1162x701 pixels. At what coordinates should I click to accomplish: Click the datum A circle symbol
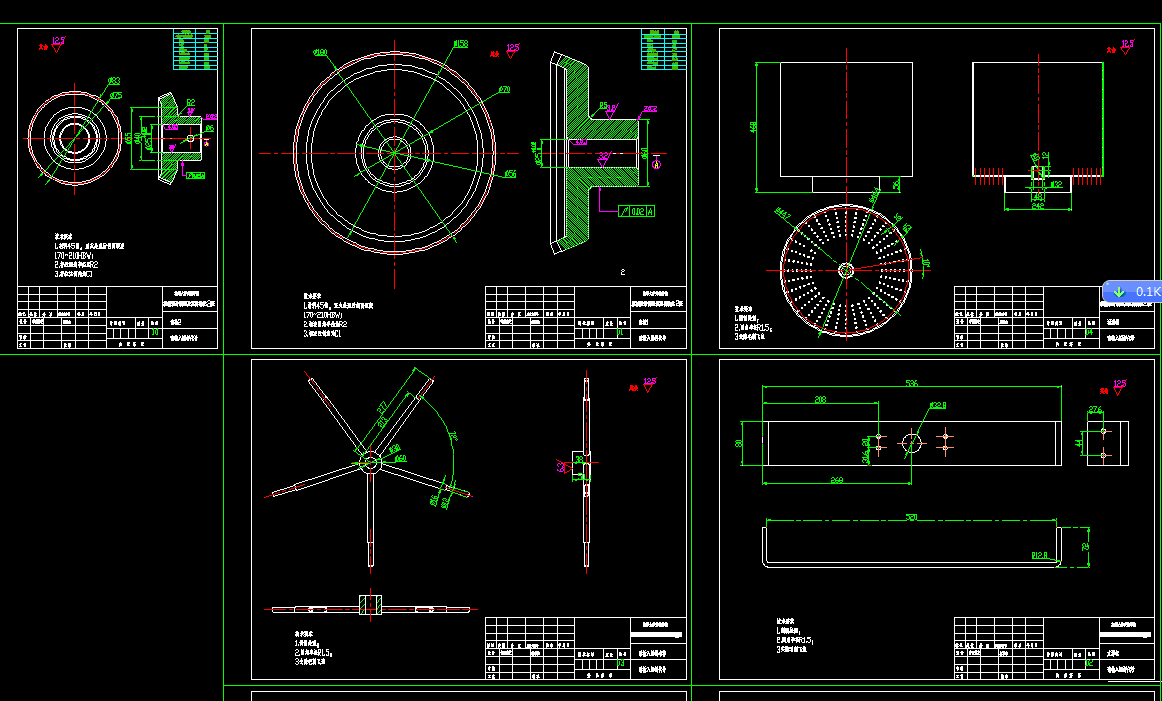coord(657,165)
